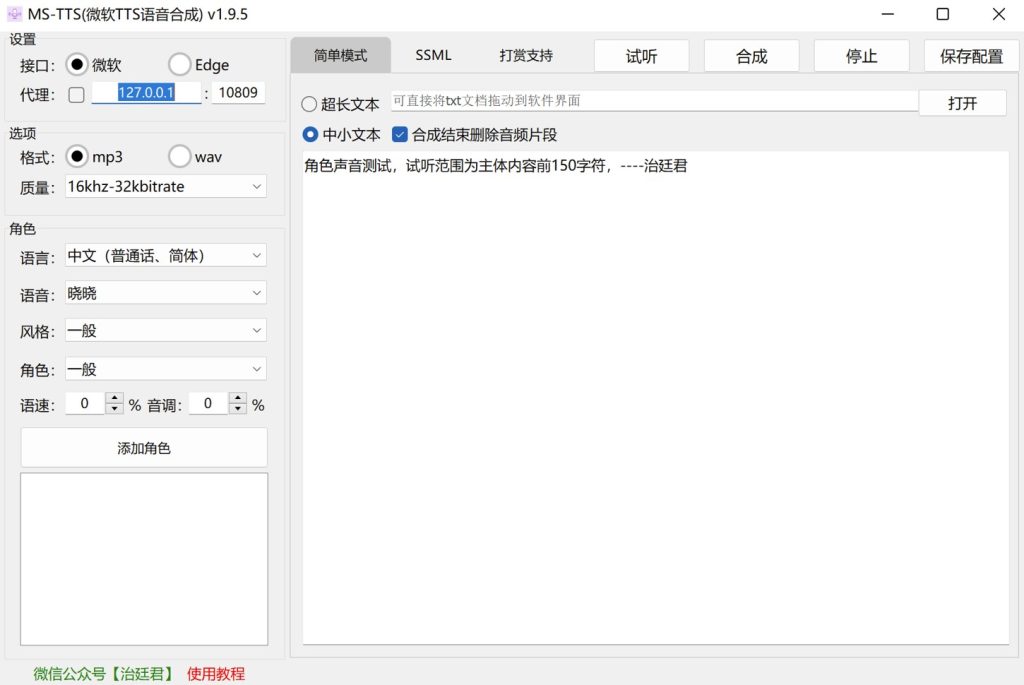Switch to the SSML tab

pyautogui.click(x=433, y=55)
